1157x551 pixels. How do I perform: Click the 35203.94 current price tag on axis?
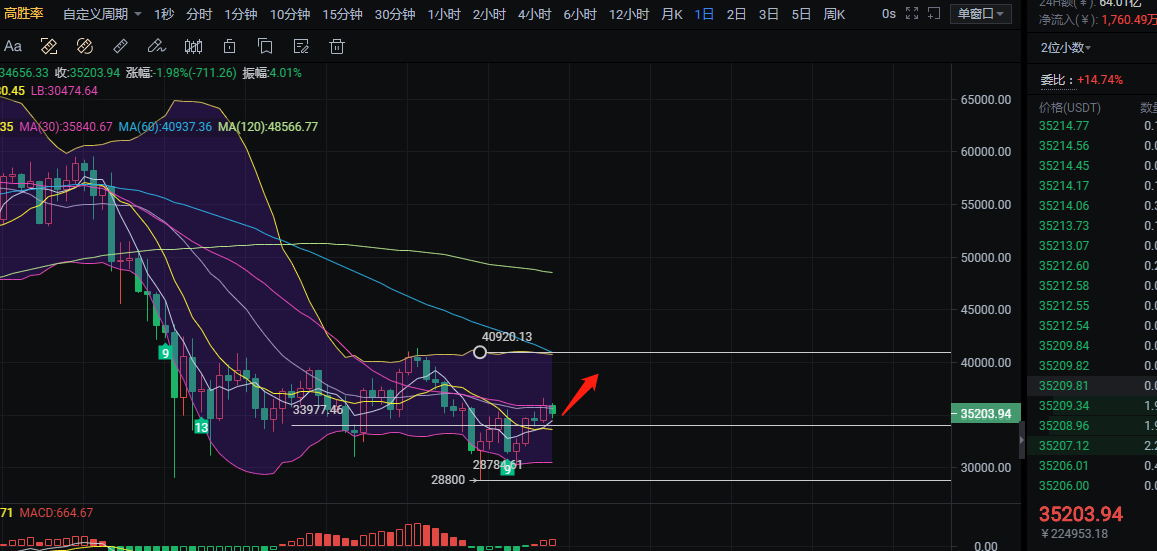(986, 414)
